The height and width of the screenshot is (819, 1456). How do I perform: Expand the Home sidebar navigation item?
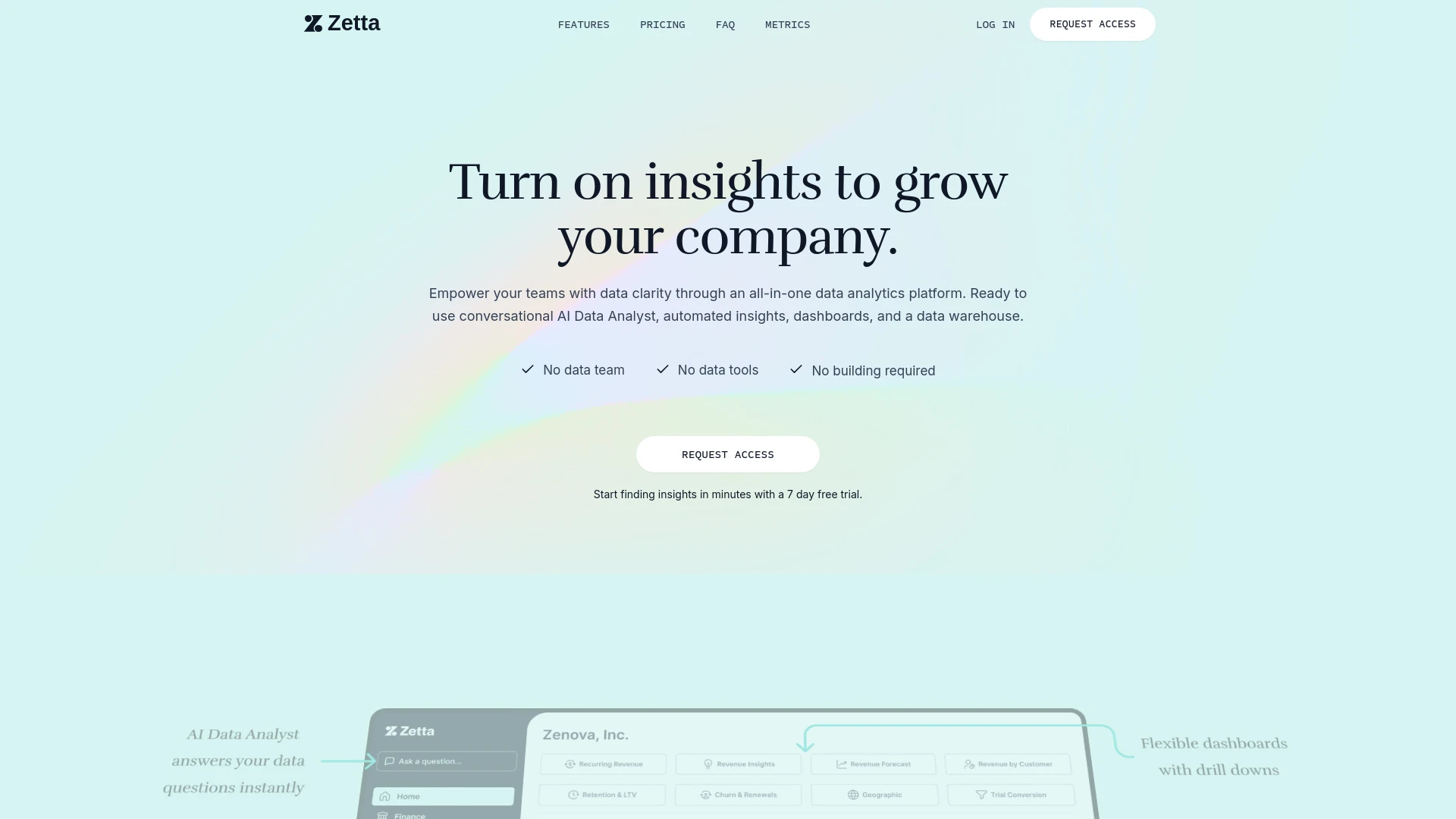(x=443, y=796)
